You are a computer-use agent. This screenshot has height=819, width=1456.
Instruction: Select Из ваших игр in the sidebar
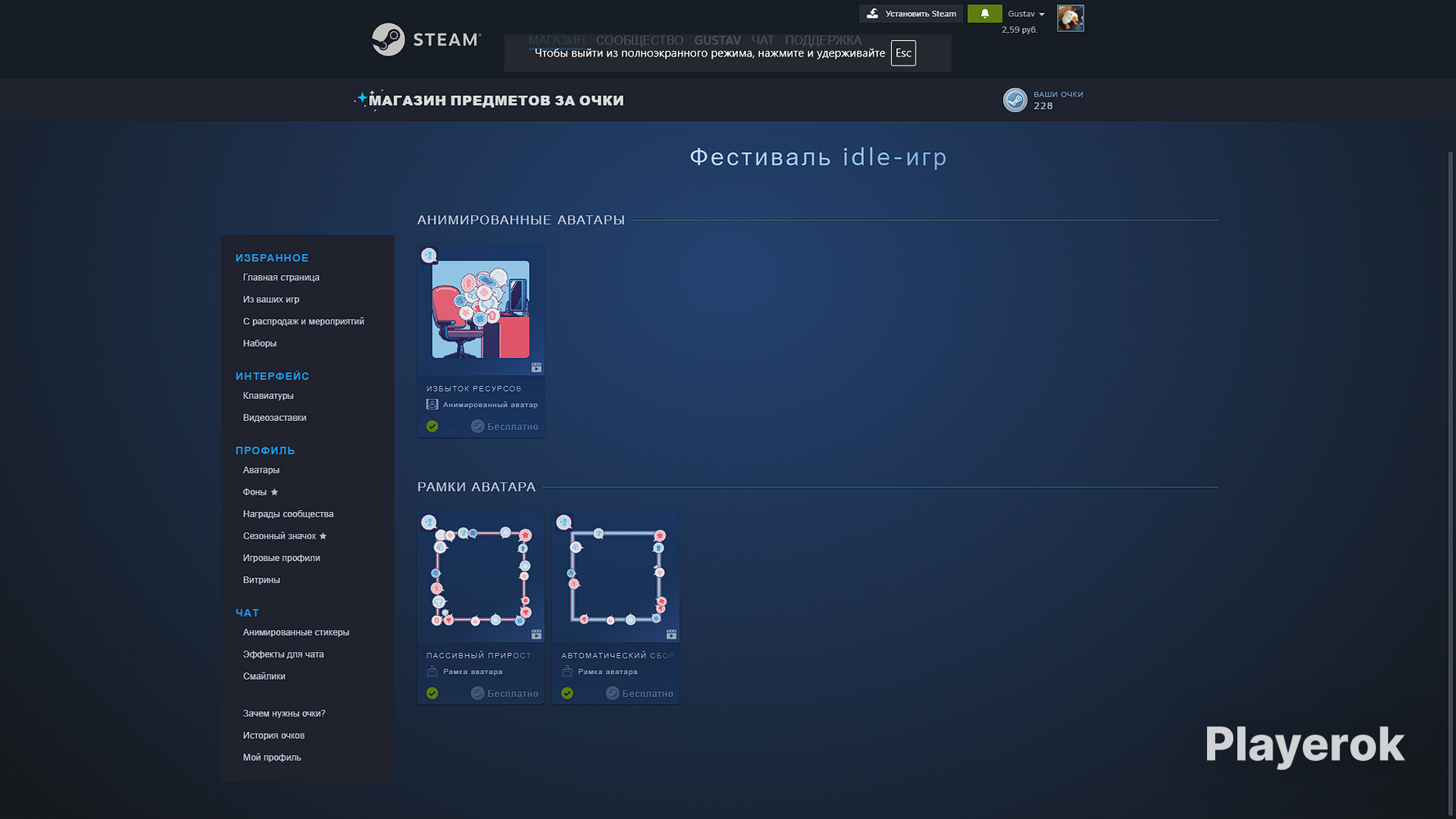[271, 300]
